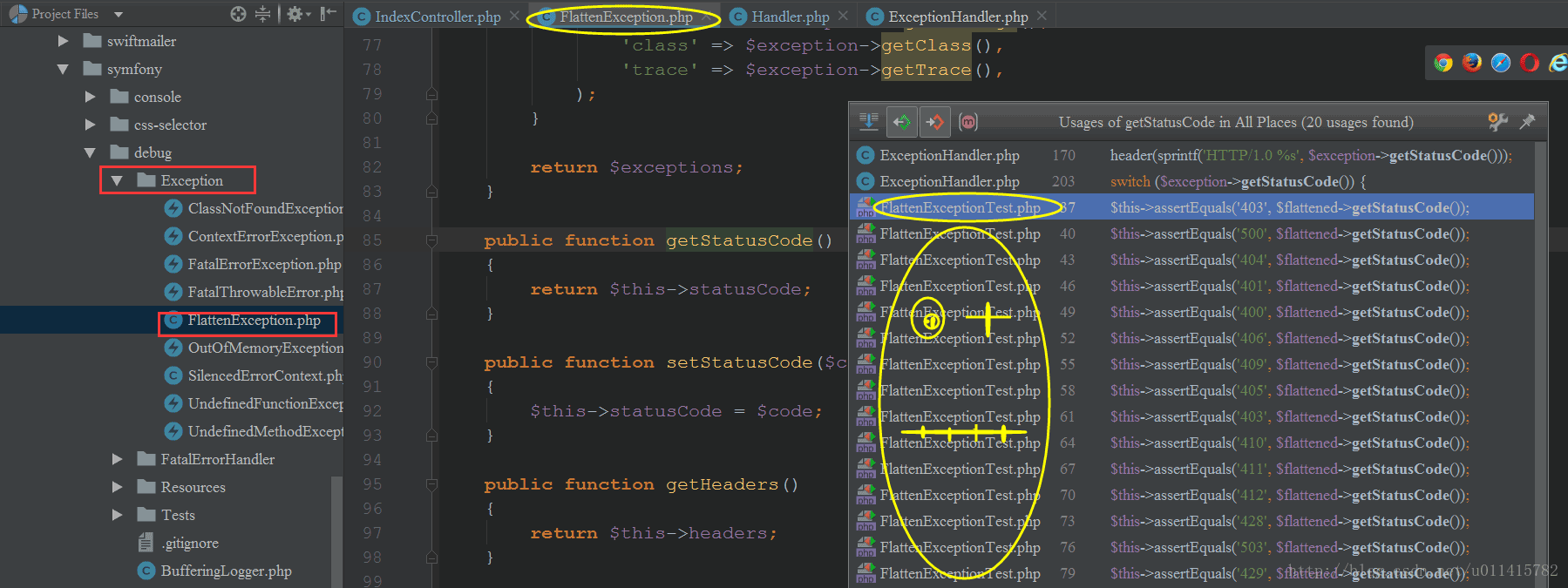Toggle show write access usages
This screenshot has height=588, width=1568.
click(x=934, y=122)
